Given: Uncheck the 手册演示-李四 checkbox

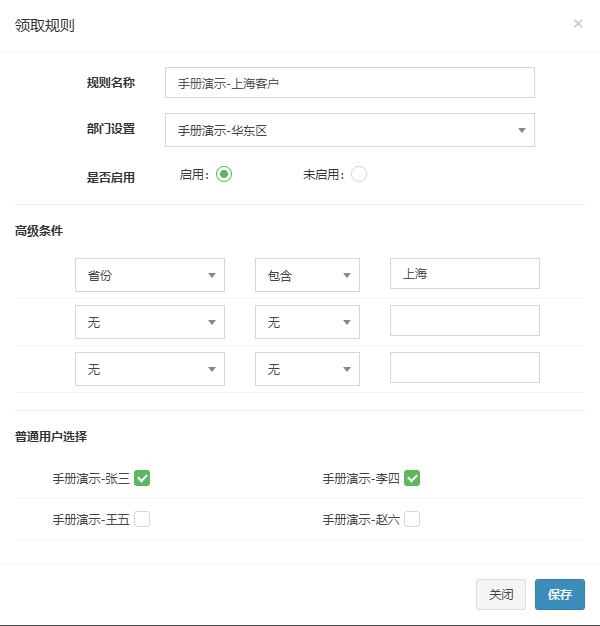Looking at the screenshot, I should (412, 478).
